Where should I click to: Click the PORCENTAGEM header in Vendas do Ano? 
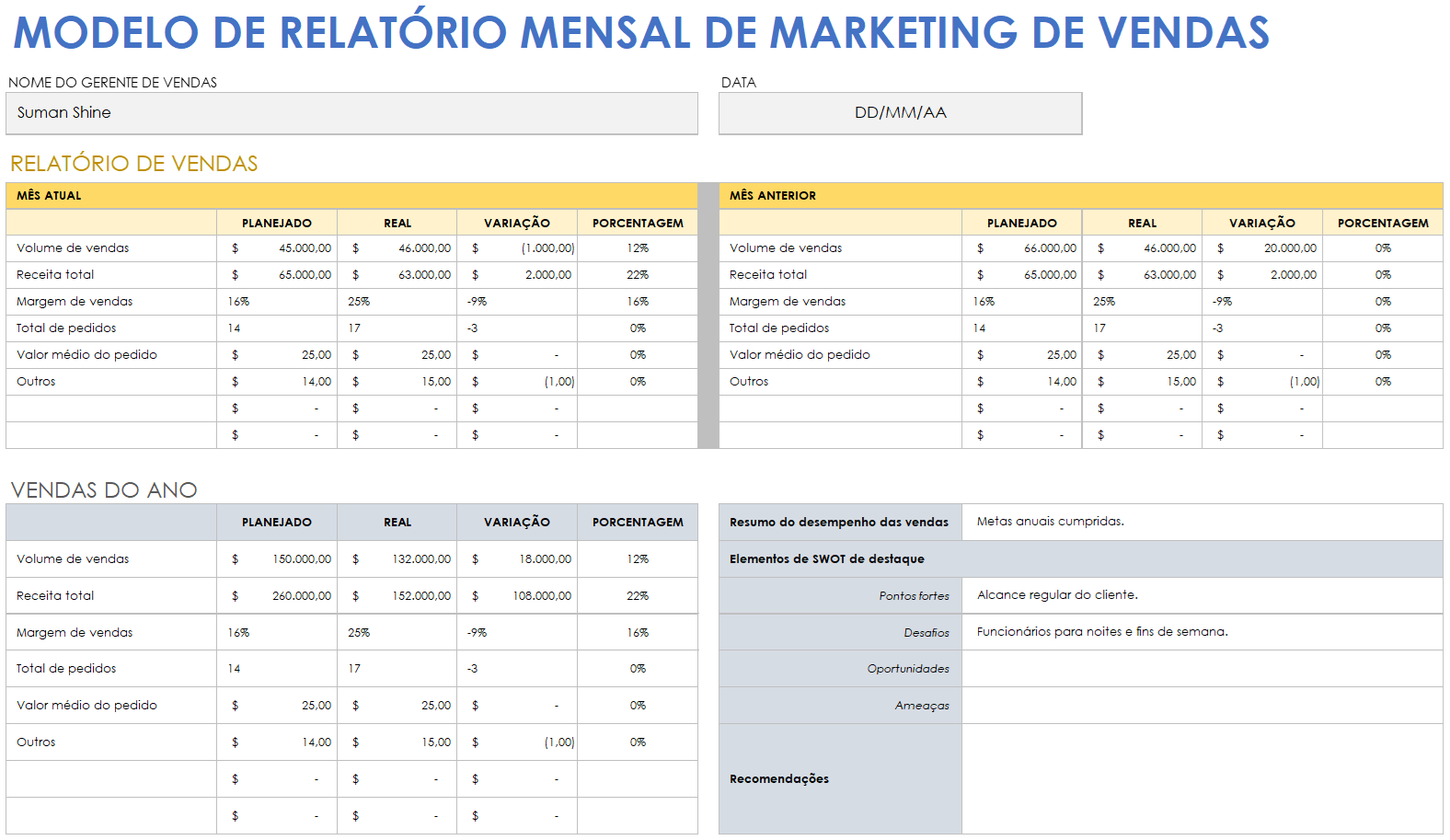click(x=638, y=522)
